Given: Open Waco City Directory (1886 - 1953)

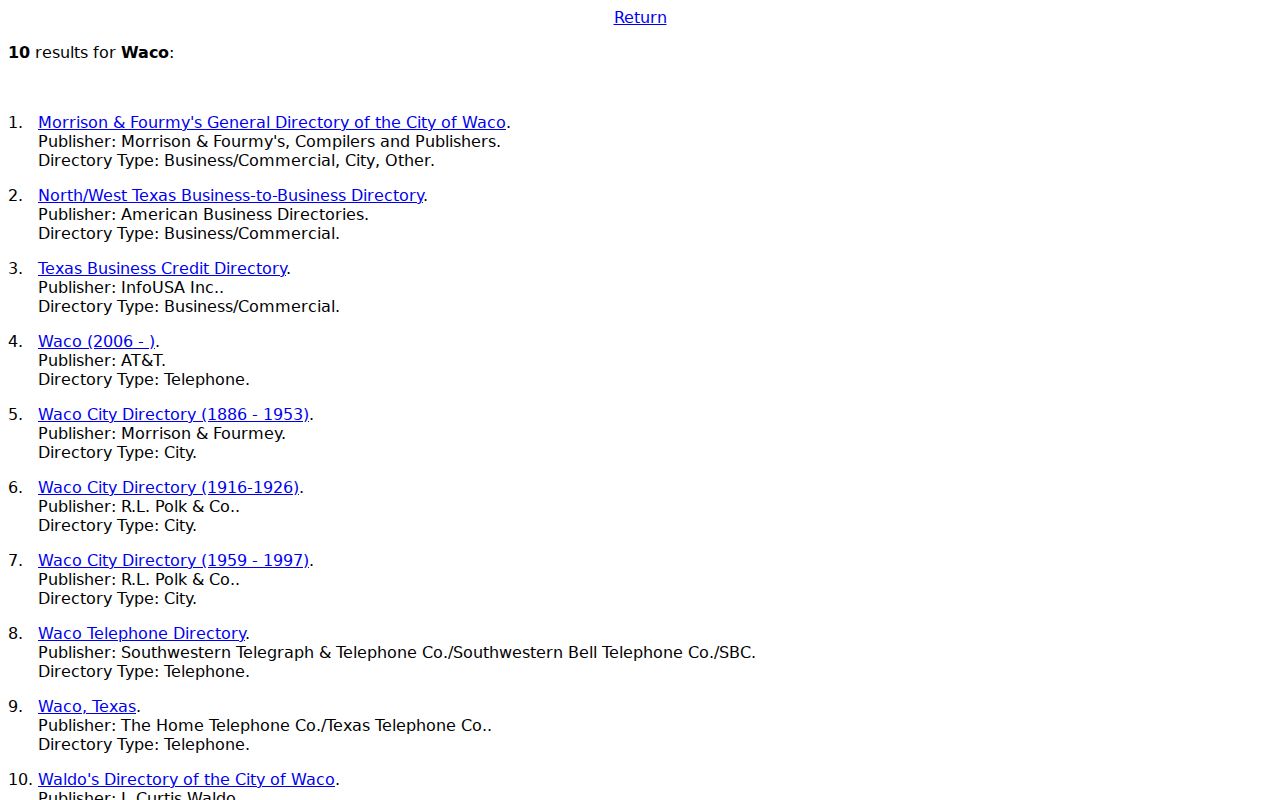Looking at the screenshot, I should pos(174,414).
